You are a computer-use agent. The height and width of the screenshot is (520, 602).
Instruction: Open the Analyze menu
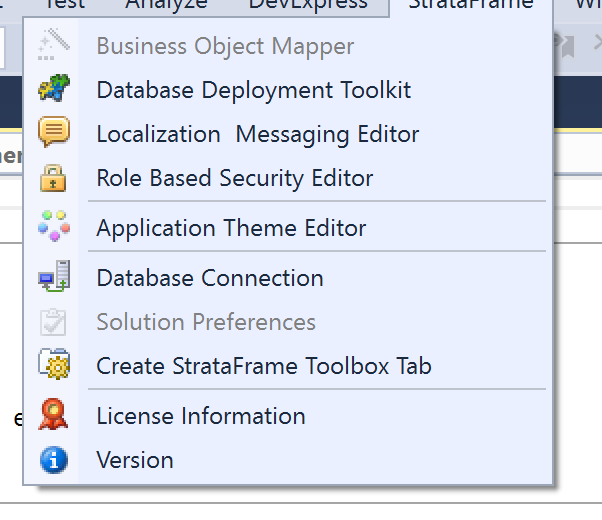click(x=166, y=5)
